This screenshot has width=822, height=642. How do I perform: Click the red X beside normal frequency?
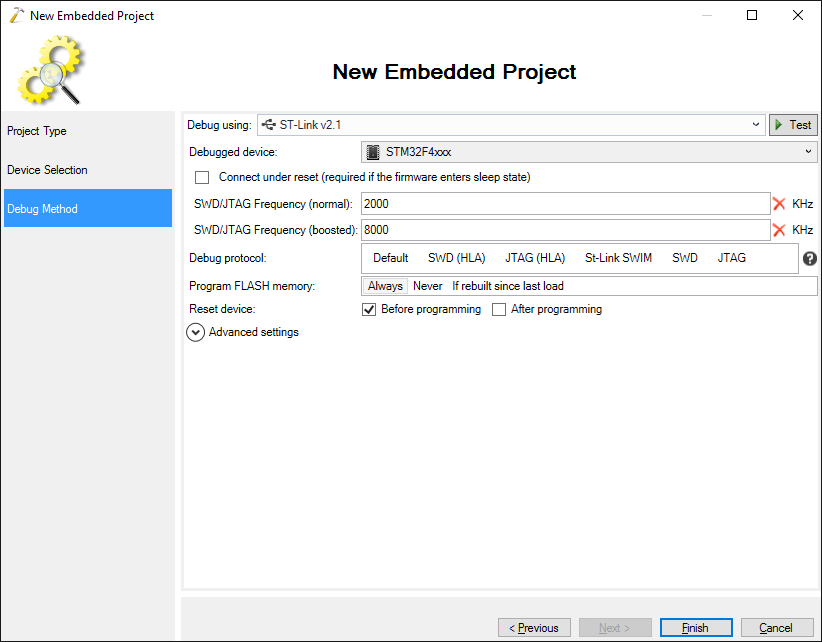(x=779, y=204)
